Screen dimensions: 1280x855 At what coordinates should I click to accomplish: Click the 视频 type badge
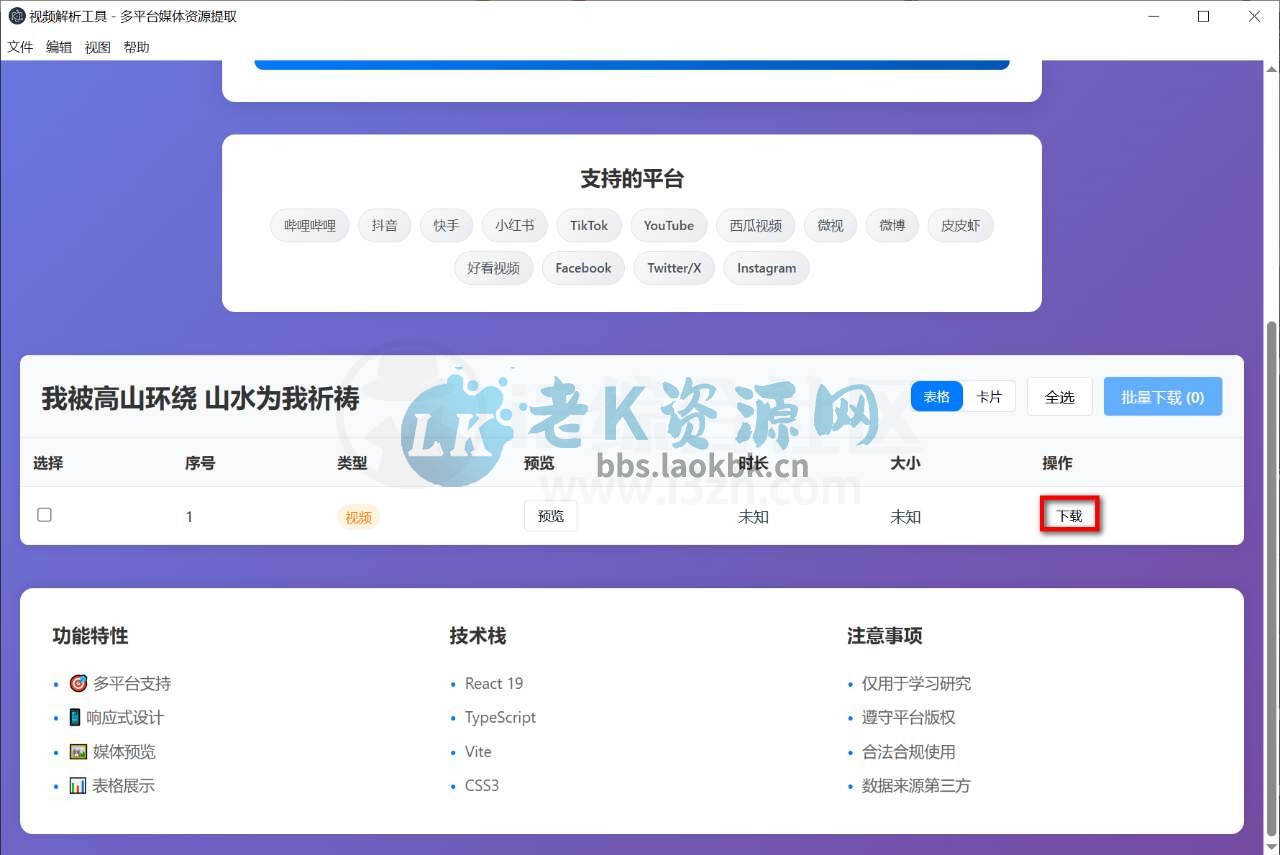click(x=358, y=517)
